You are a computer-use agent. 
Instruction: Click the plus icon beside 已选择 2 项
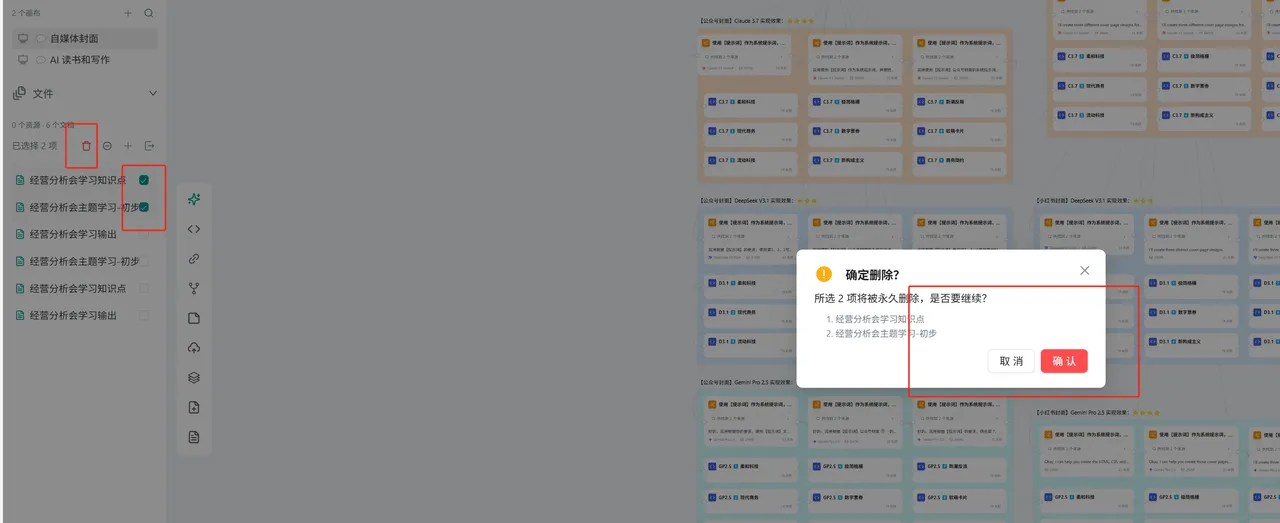click(x=128, y=146)
